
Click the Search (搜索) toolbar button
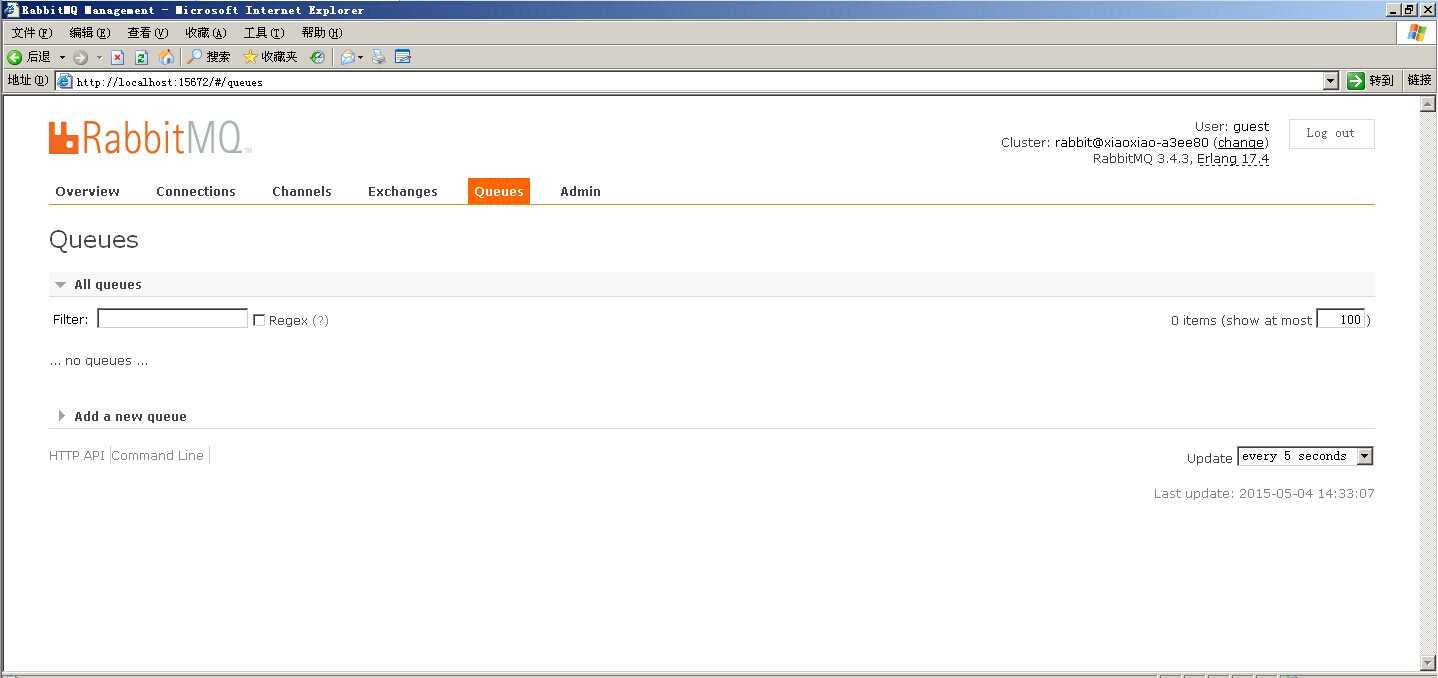(x=209, y=57)
